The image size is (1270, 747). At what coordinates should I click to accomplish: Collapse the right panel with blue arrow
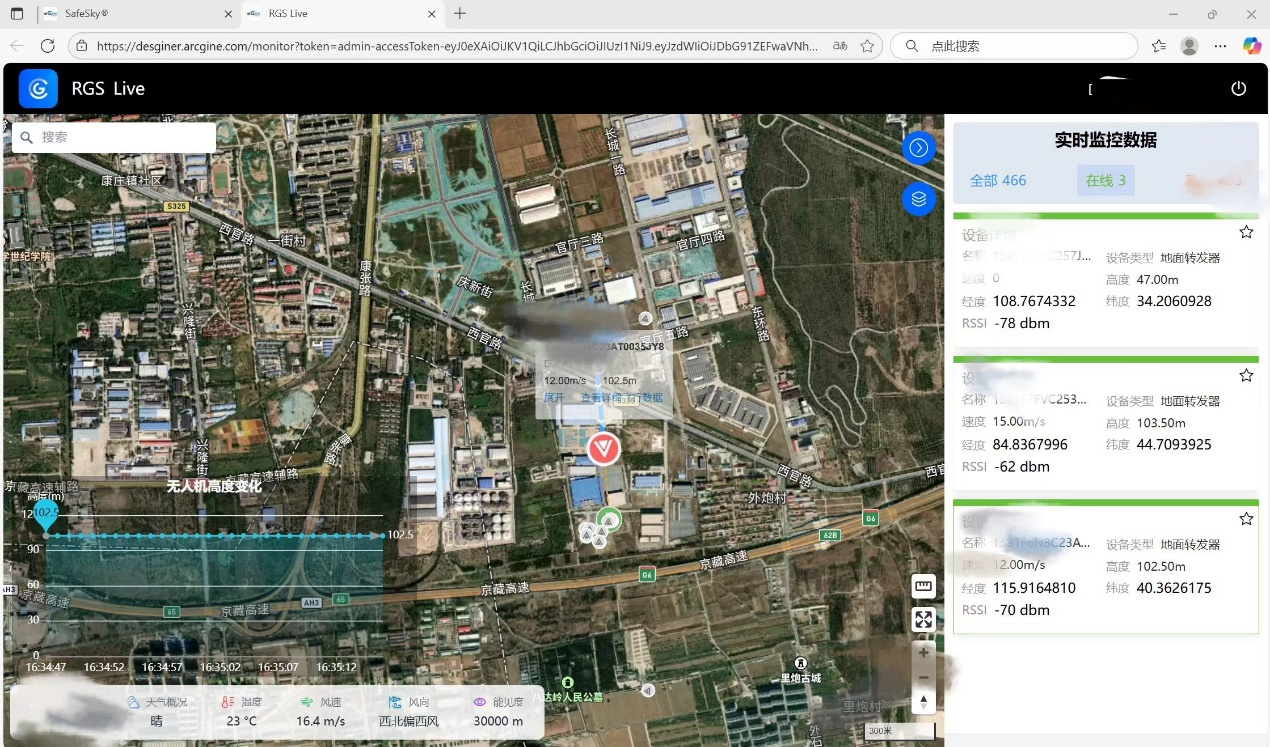[918, 148]
